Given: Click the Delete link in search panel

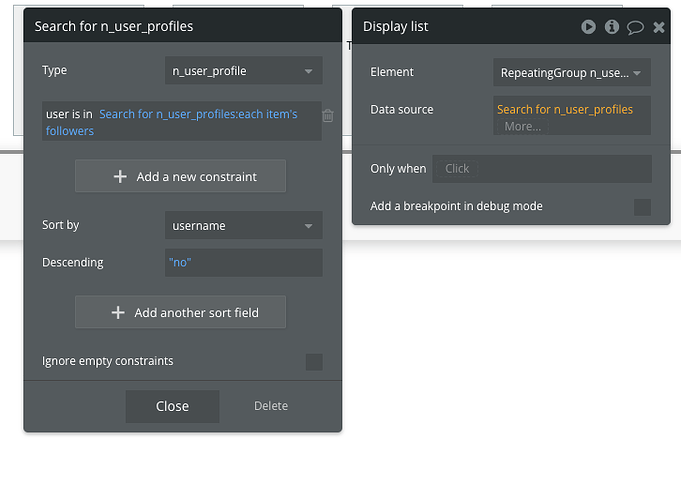Looking at the screenshot, I should tap(271, 406).
